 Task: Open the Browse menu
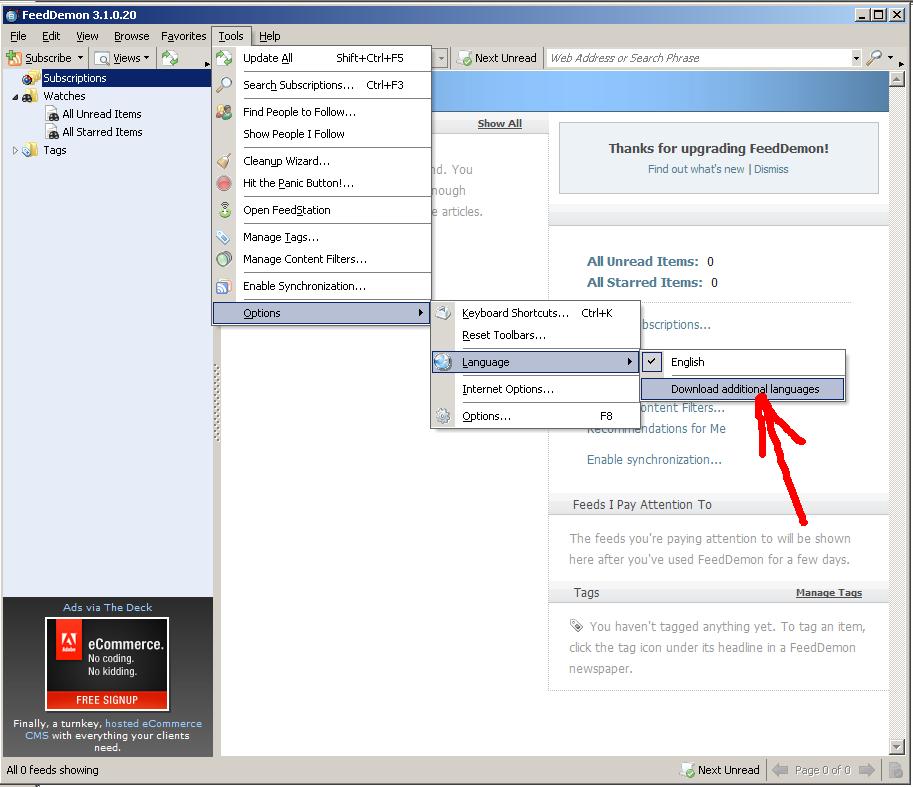(132, 36)
